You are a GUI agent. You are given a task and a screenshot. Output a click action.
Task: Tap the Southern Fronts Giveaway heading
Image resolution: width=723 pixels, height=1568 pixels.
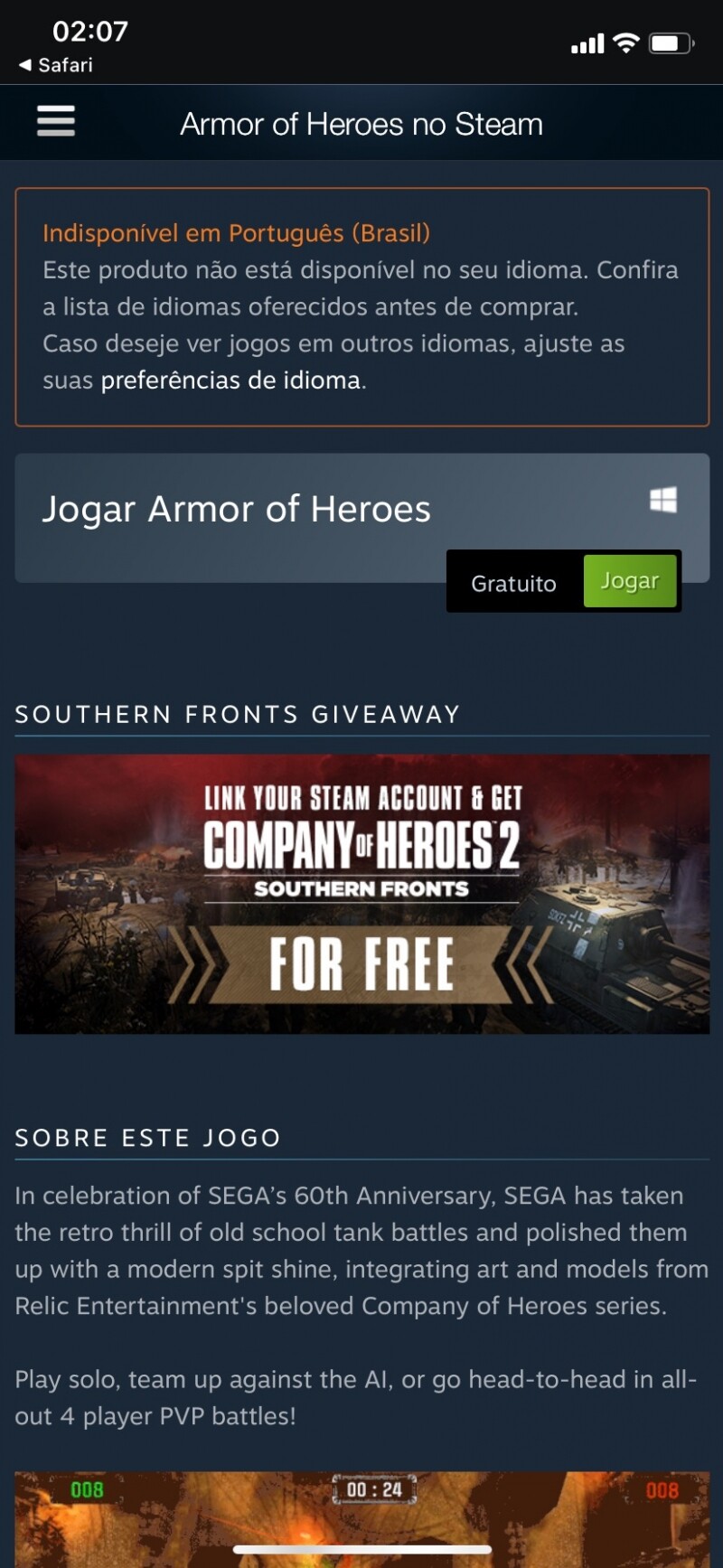(238, 714)
